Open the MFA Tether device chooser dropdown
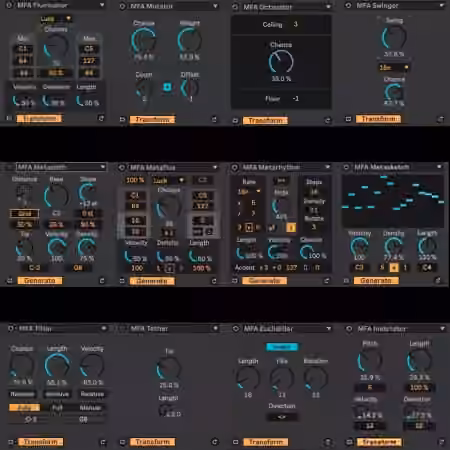This screenshot has height=450, width=450. point(215,329)
